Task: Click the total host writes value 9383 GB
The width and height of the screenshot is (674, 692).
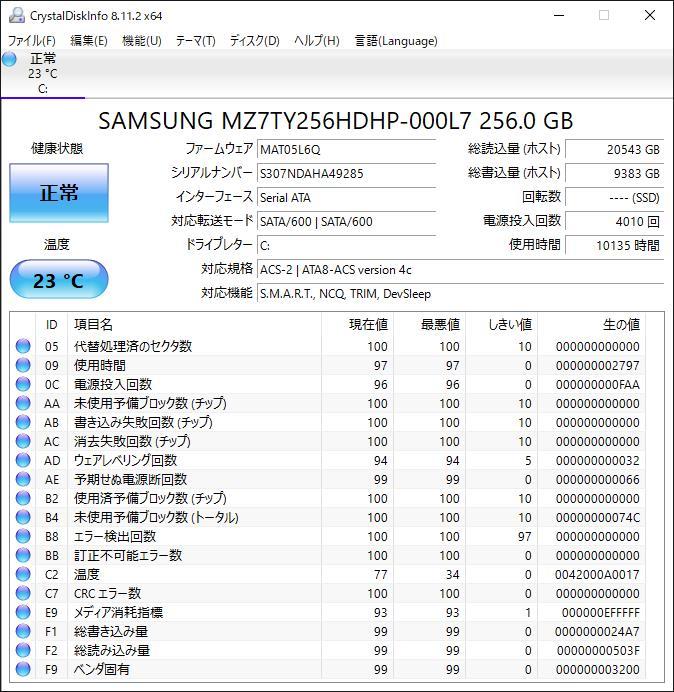Action: click(x=614, y=173)
